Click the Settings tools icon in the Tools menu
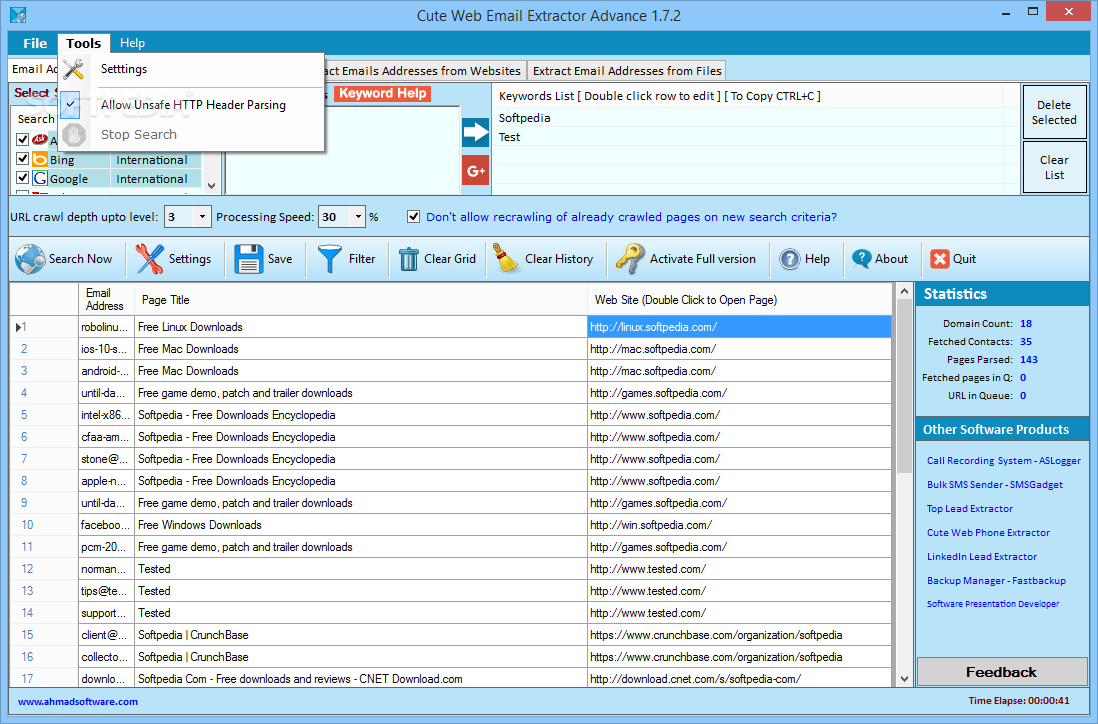Screen dimensions: 1098x724 coord(74,69)
